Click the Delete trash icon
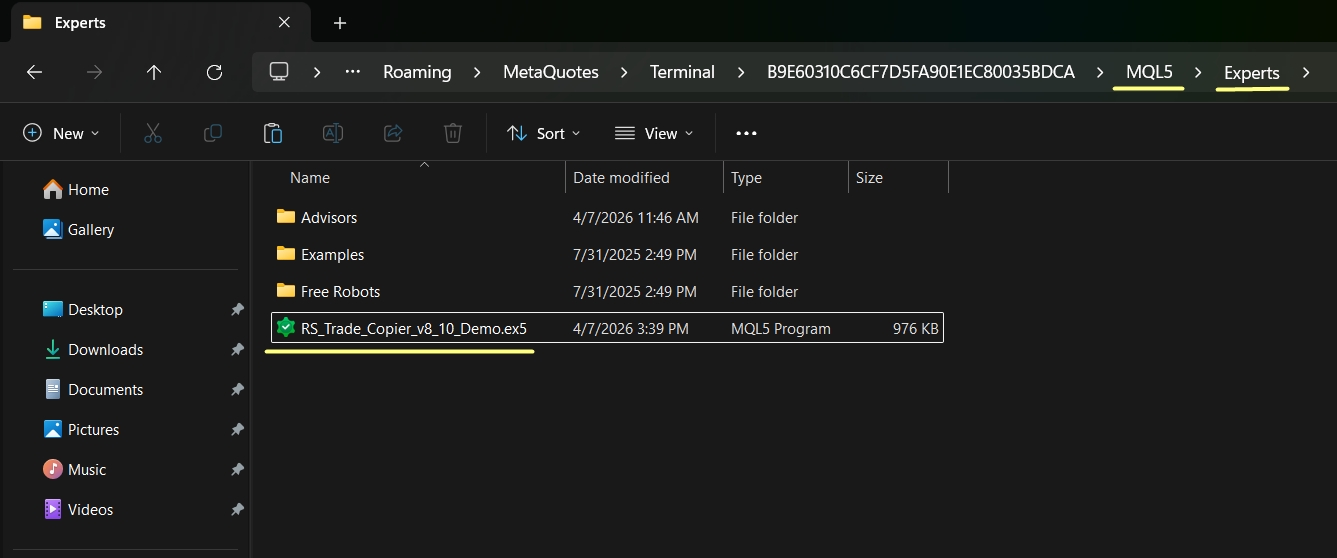Image resolution: width=1337 pixels, height=558 pixels. tap(453, 133)
